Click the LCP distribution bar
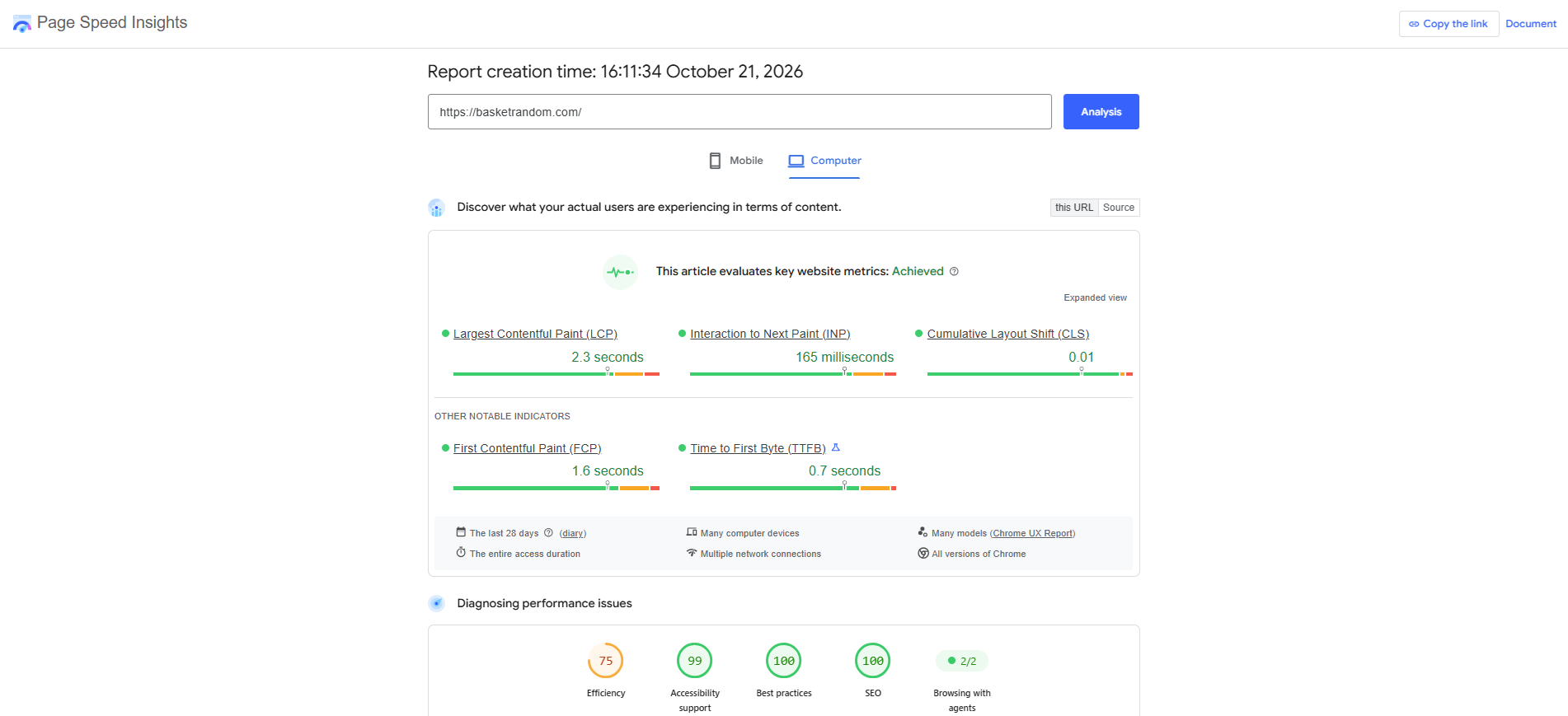This screenshot has height=716, width=1568. pyautogui.click(x=556, y=374)
